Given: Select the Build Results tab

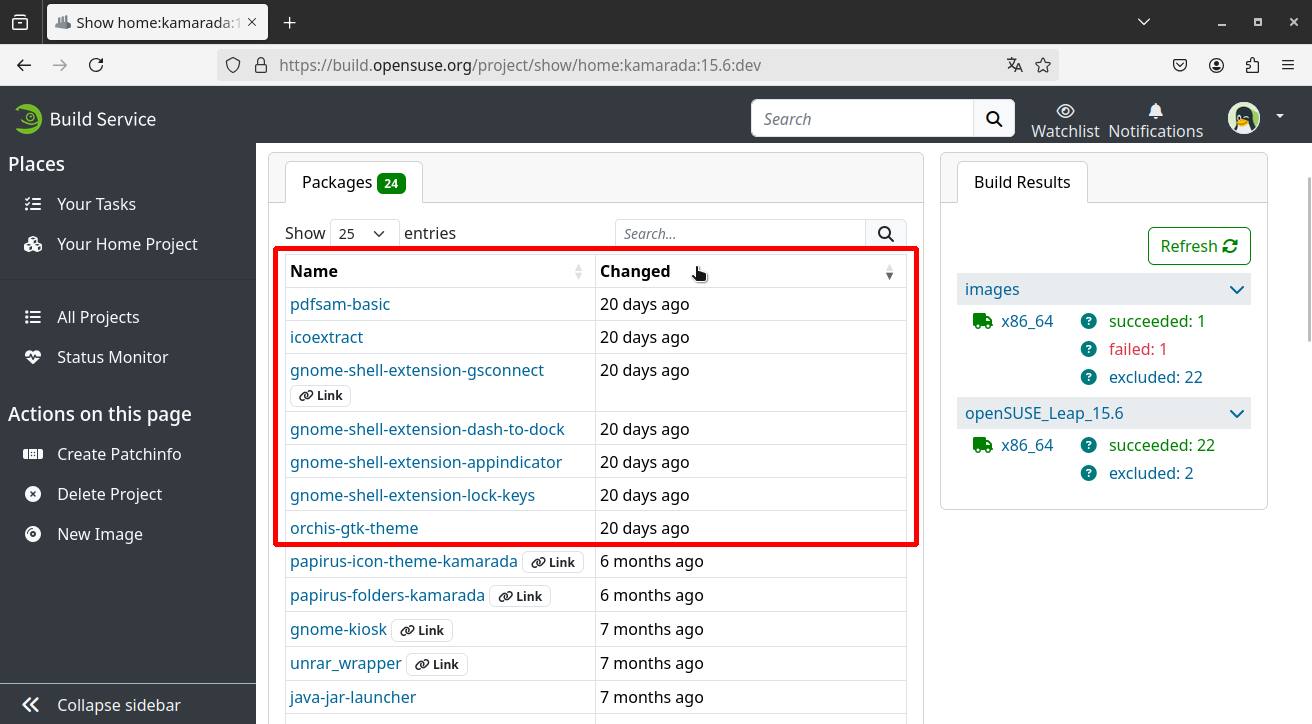Looking at the screenshot, I should click(x=1022, y=182).
